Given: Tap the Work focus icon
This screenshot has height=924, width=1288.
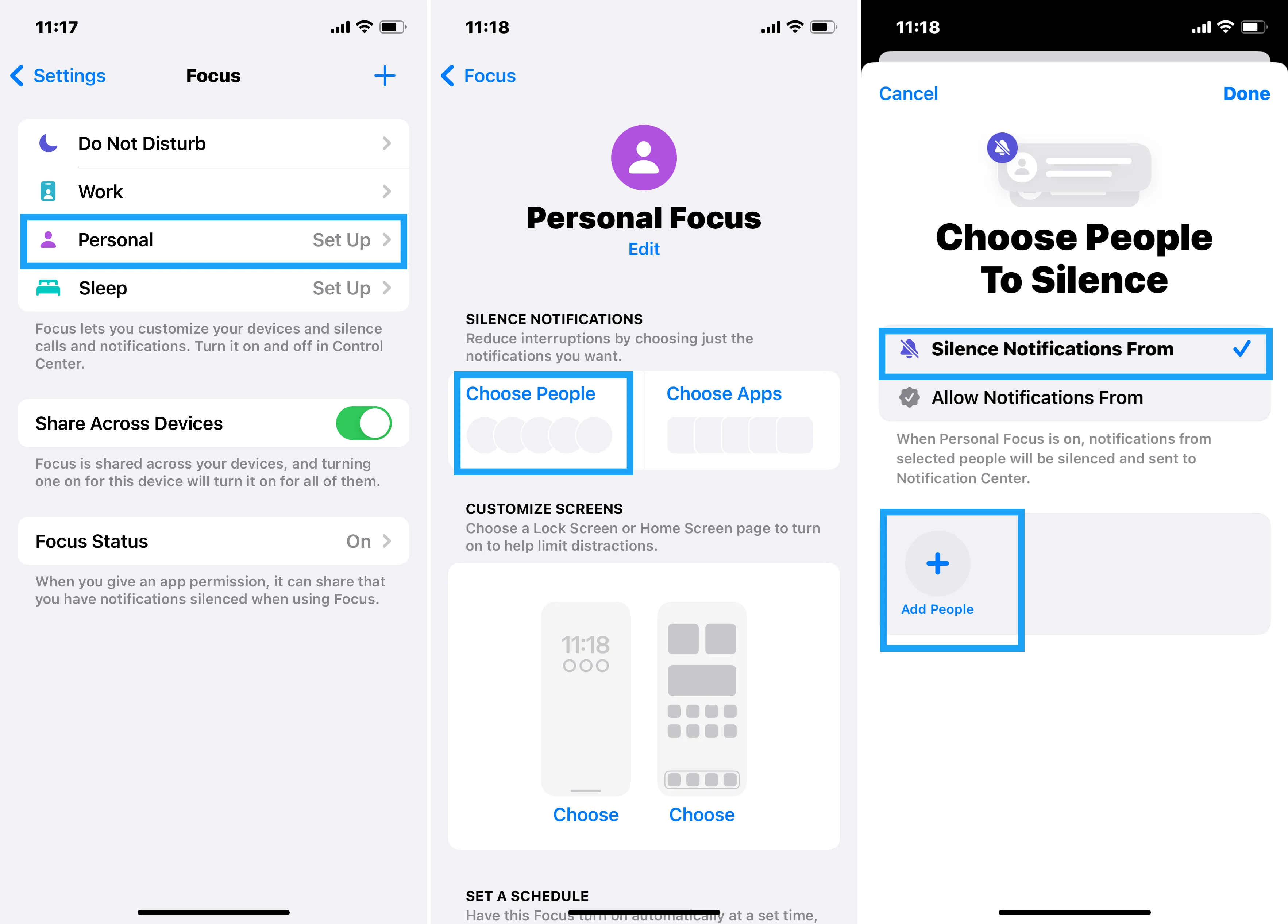Looking at the screenshot, I should [51, 191].
